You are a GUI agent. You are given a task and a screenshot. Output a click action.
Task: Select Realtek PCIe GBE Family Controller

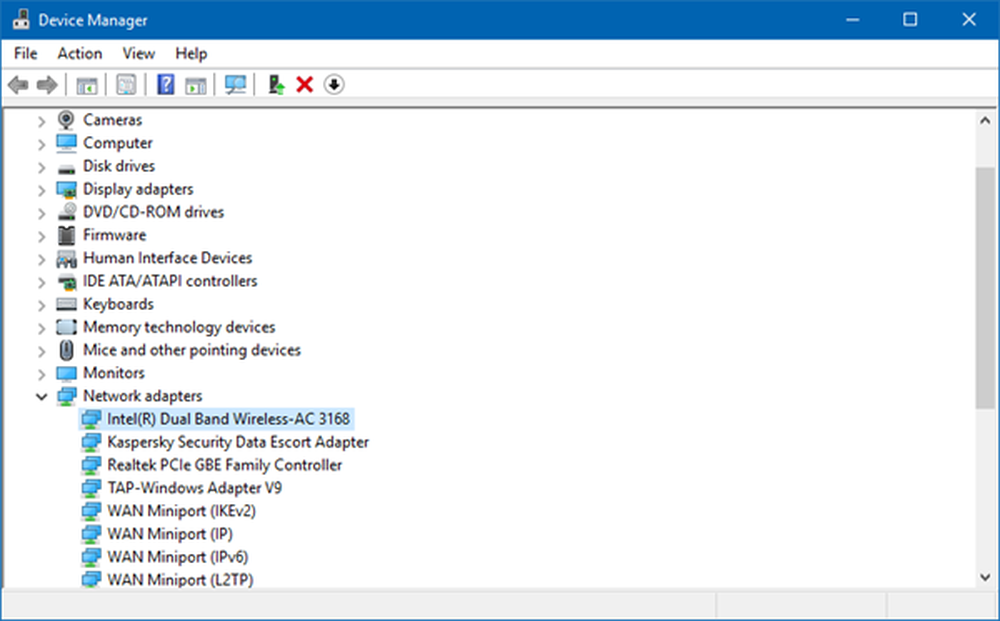point(224,465)
